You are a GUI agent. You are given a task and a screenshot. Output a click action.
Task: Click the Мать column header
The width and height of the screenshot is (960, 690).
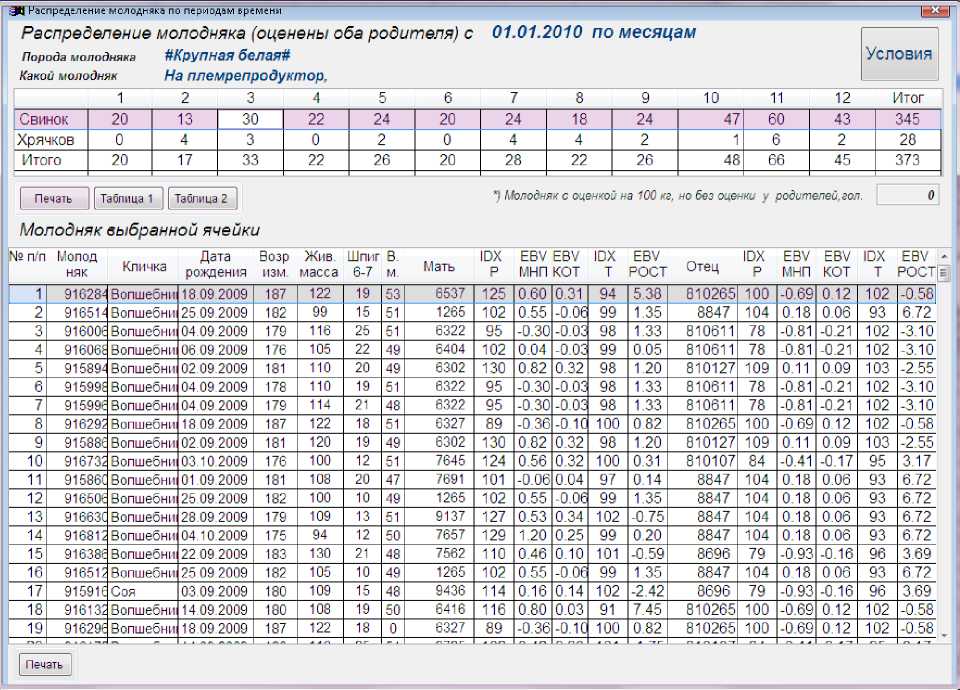pos(439,266)
